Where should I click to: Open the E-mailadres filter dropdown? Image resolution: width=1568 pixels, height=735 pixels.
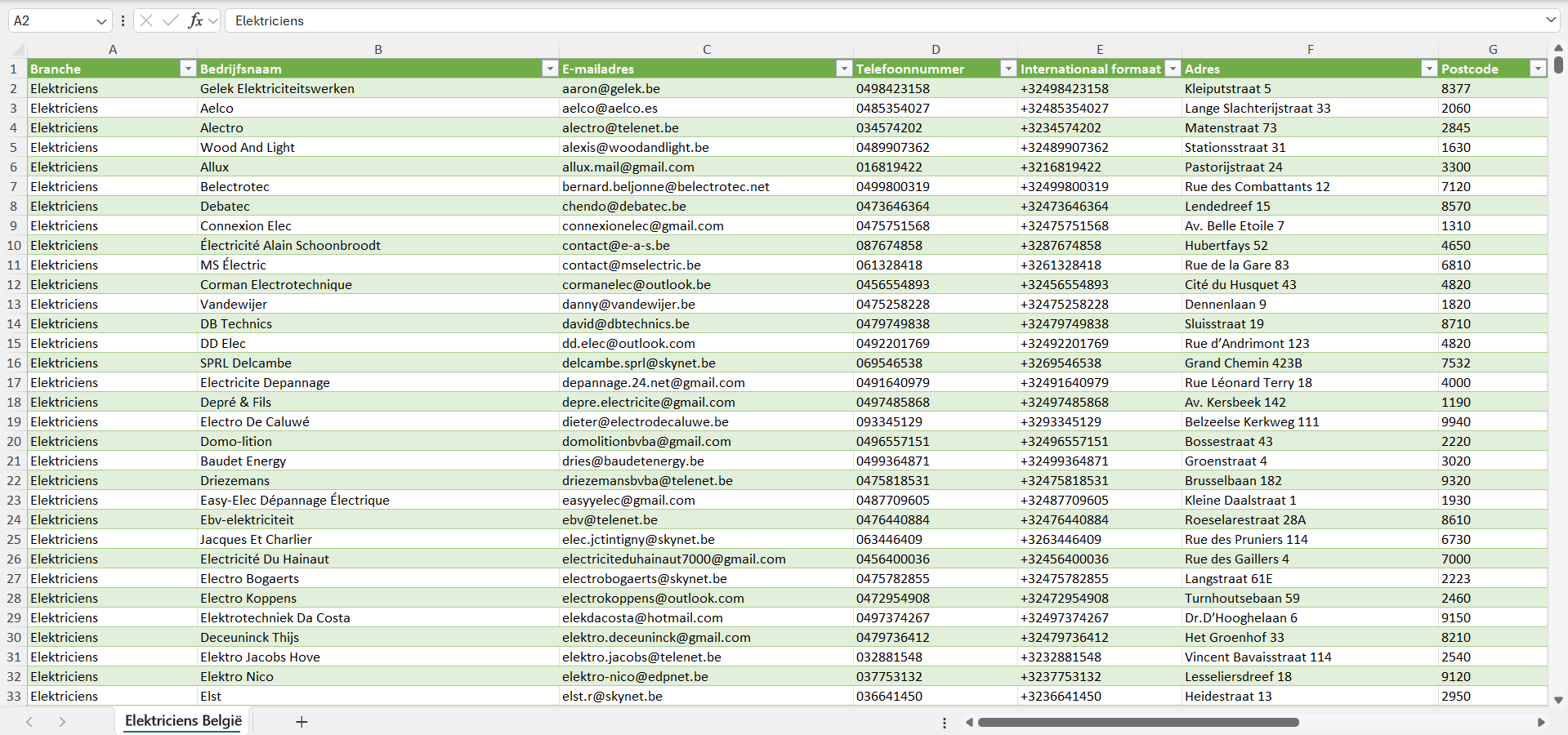[x=844, y=69]
